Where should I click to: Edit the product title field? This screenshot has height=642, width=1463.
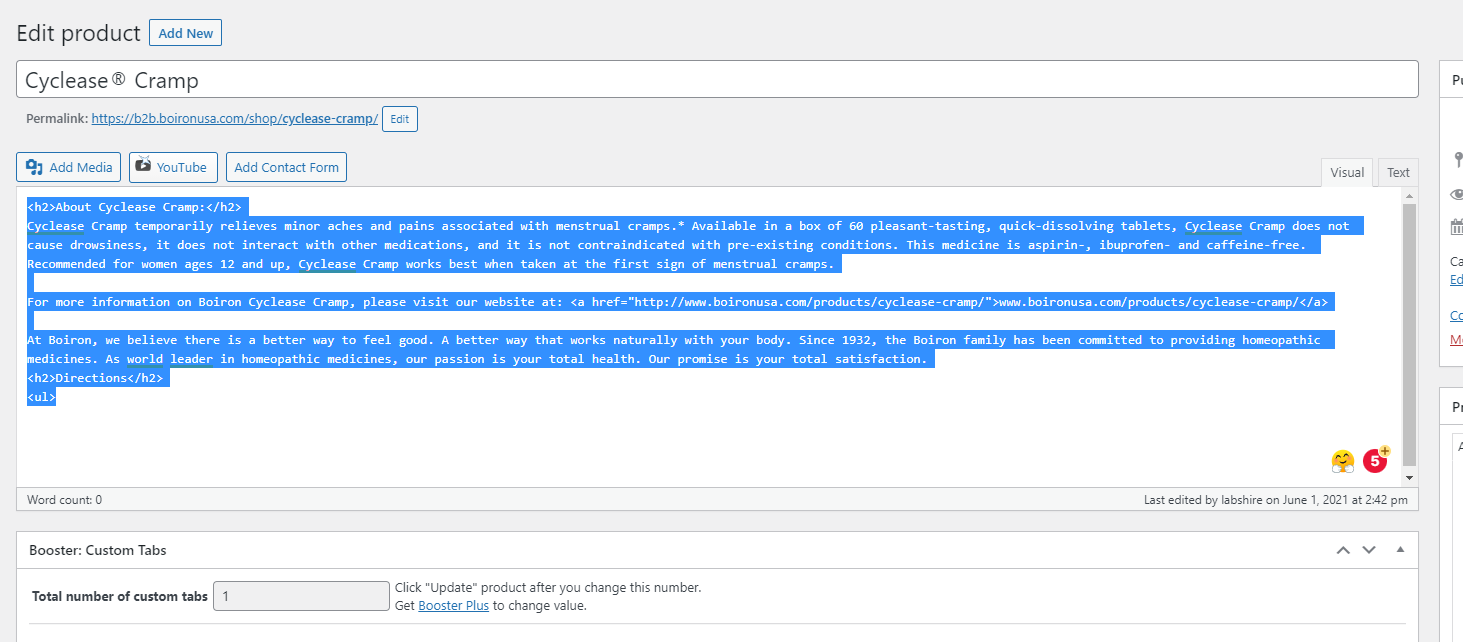click(717, 80)
